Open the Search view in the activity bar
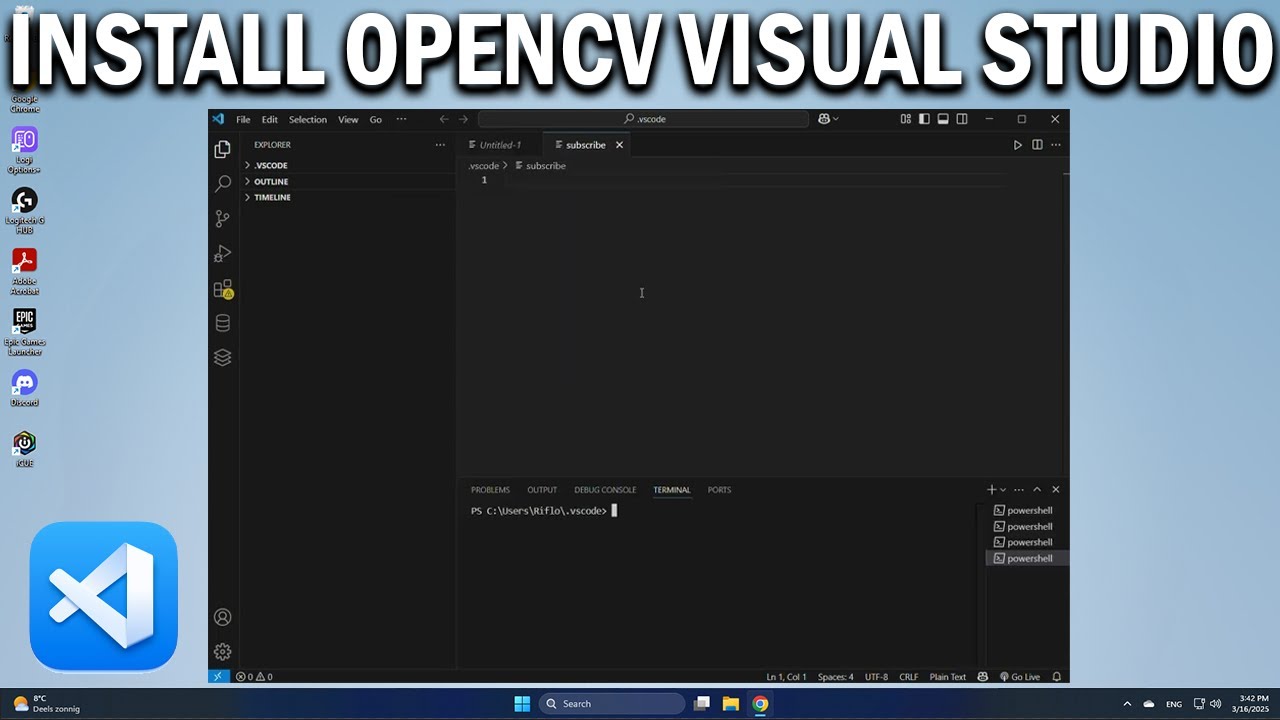 (x=222, y=184)
